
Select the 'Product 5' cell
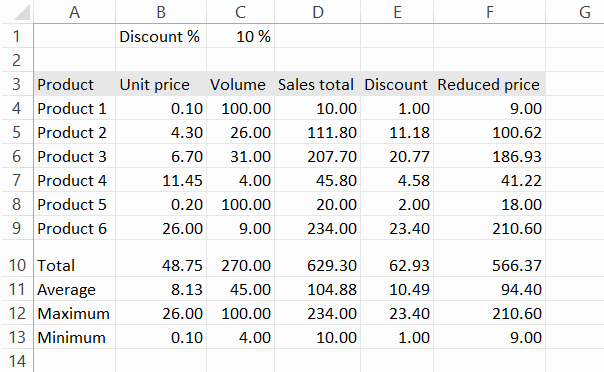click(74, 204)
